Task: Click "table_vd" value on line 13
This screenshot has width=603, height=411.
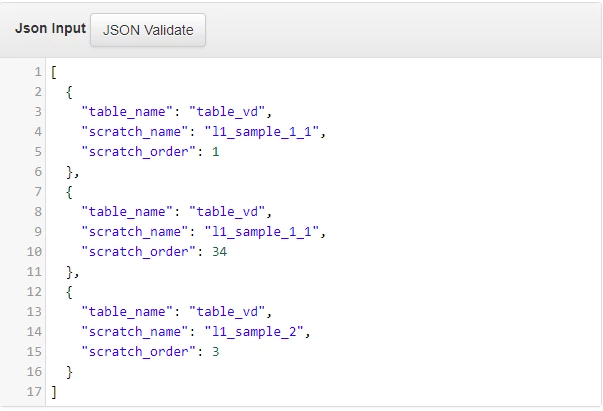Action: point(227,312)
